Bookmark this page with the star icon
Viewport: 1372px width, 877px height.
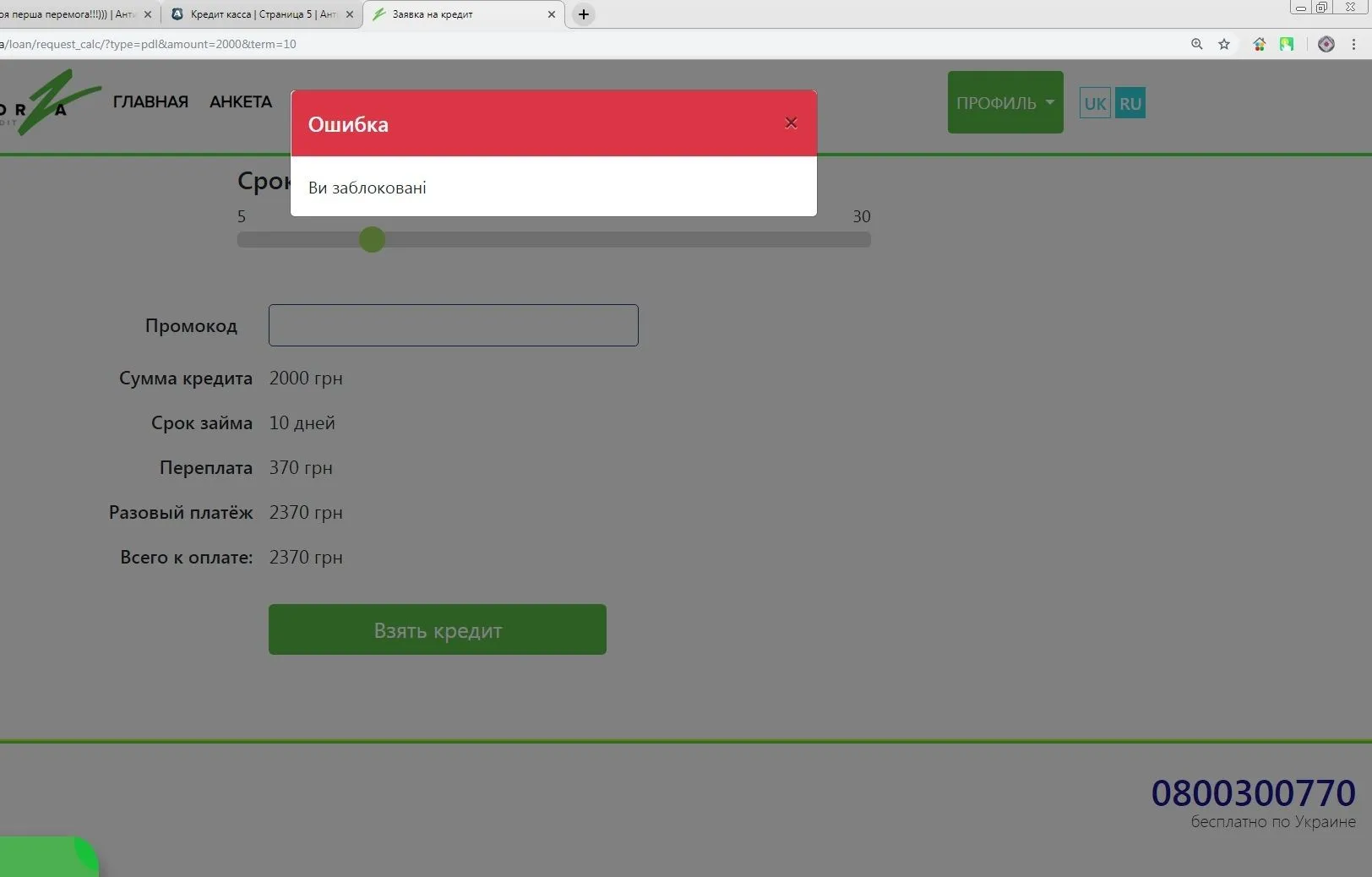pos(1224,44)
